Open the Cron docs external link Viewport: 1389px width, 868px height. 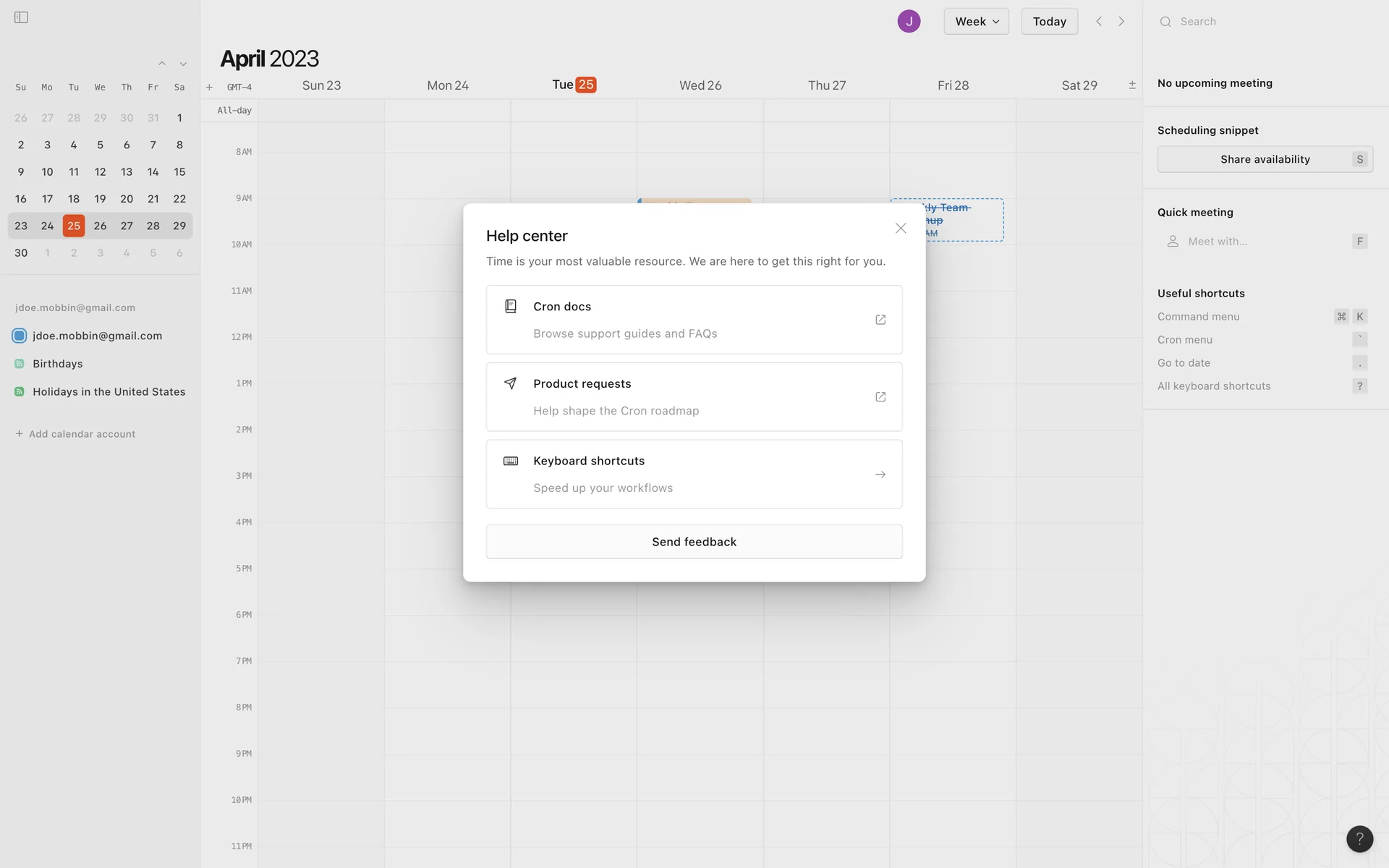880,320
